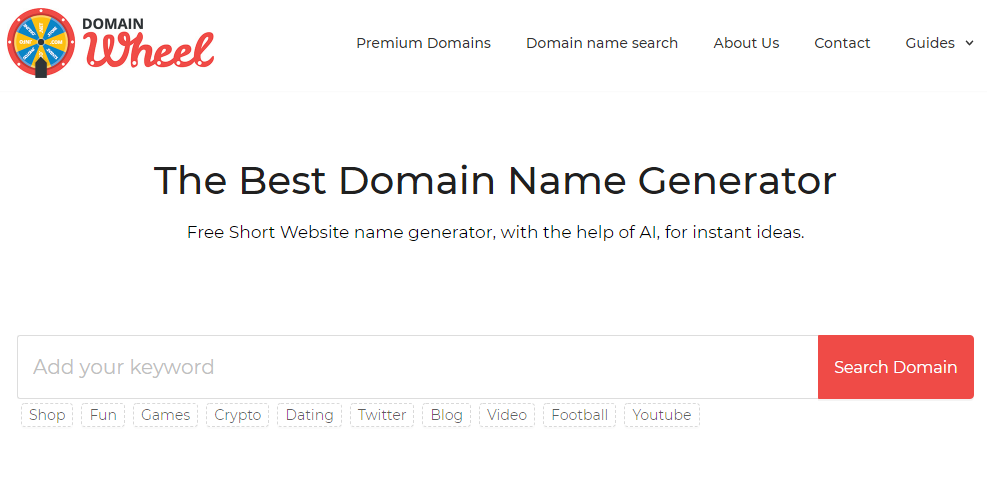Click the Domain Wheel spinning wheel logo icon

pyautogui.click(x=41, y=43)
